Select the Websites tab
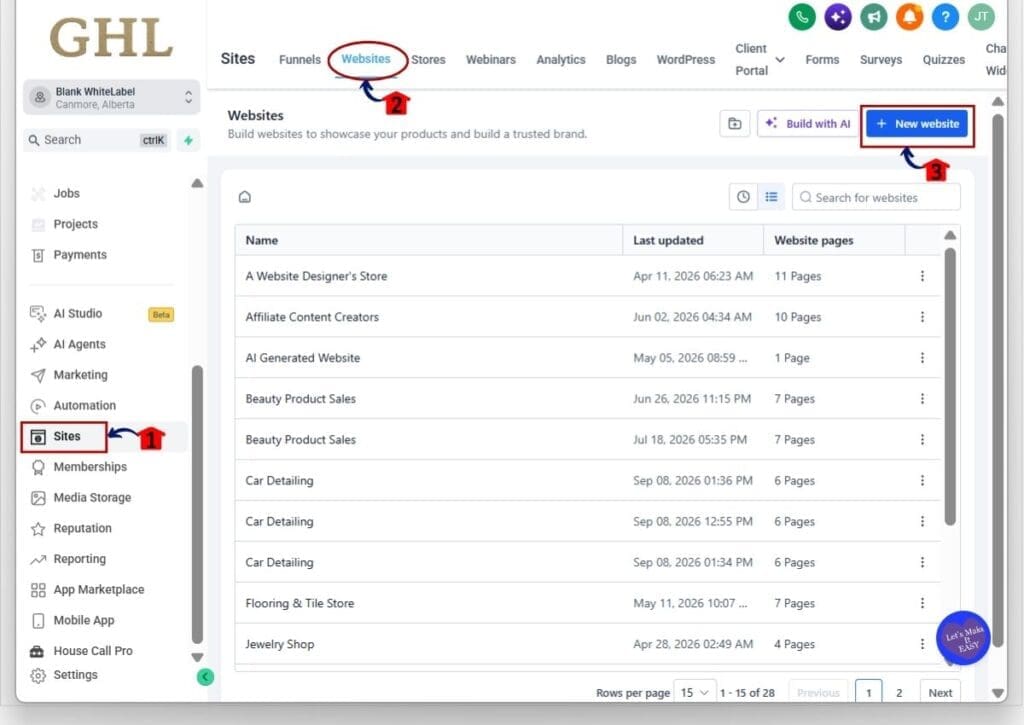This screenshot has height=725, width=1024. click(x=366, y=59)
